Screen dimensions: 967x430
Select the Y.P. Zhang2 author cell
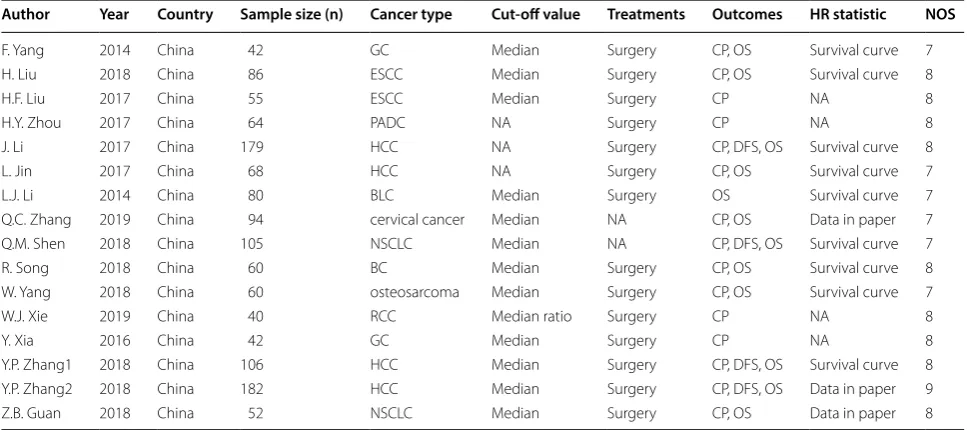tap(37, 389)
